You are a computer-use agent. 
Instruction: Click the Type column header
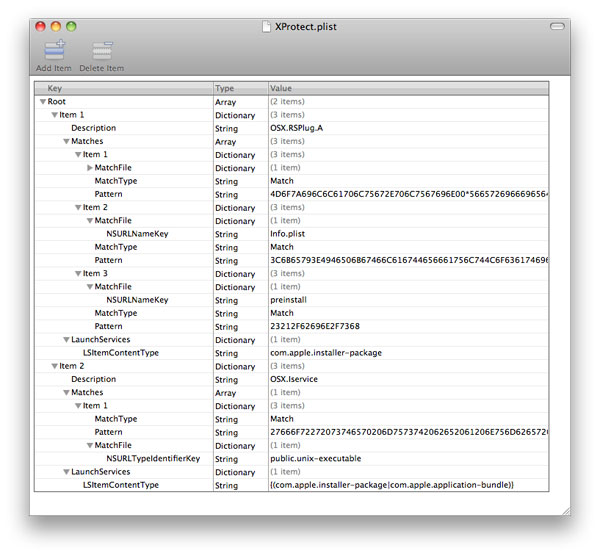(241, 88)
